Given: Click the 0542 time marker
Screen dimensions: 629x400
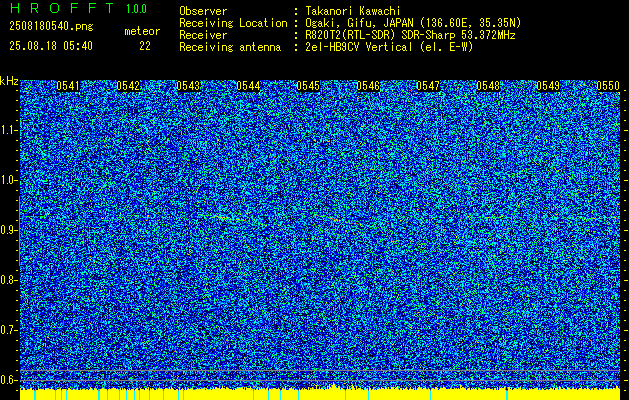Looking at the screenshot, I should pyautogui.click(x=128, y=86).
